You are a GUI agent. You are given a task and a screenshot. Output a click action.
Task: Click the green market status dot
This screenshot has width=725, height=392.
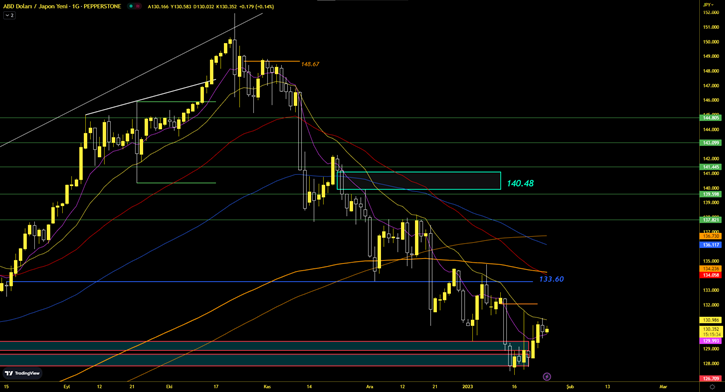pos(131,6)
